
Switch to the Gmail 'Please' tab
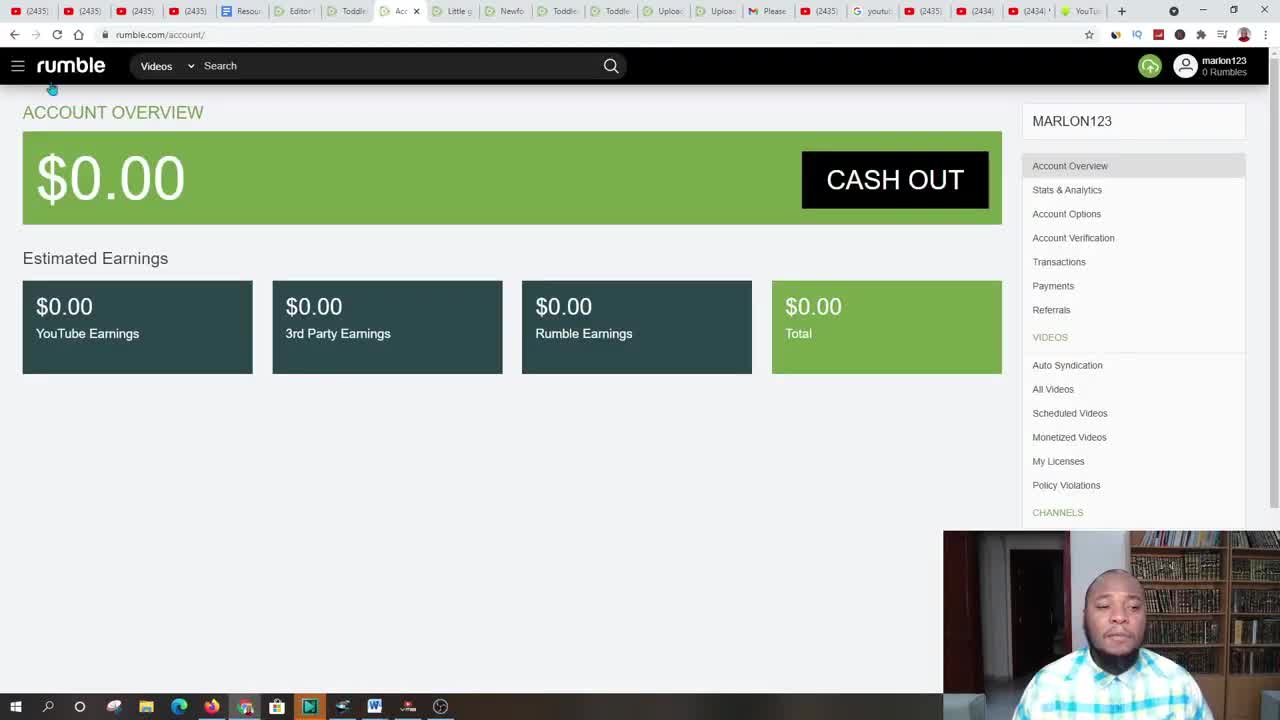[x=767, y=11]
